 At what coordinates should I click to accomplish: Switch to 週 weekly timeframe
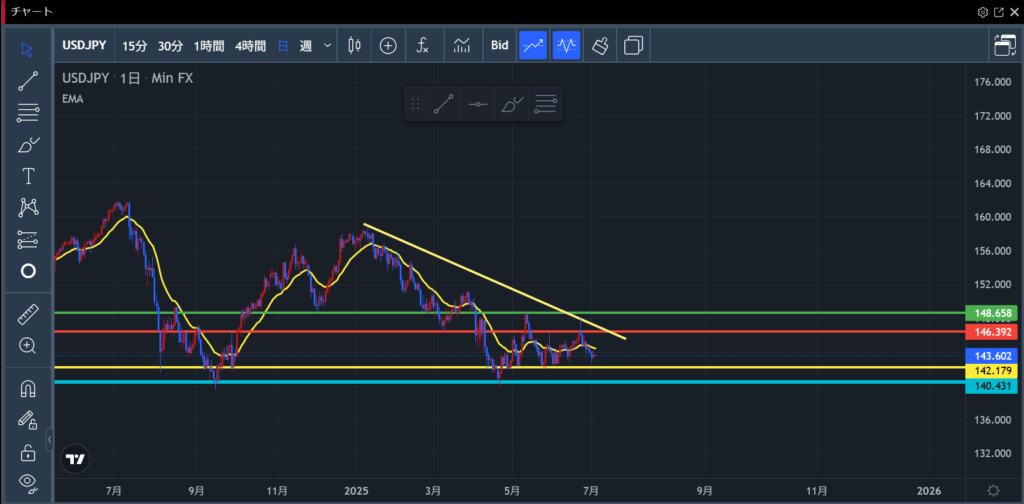click(x=306, y=46)
